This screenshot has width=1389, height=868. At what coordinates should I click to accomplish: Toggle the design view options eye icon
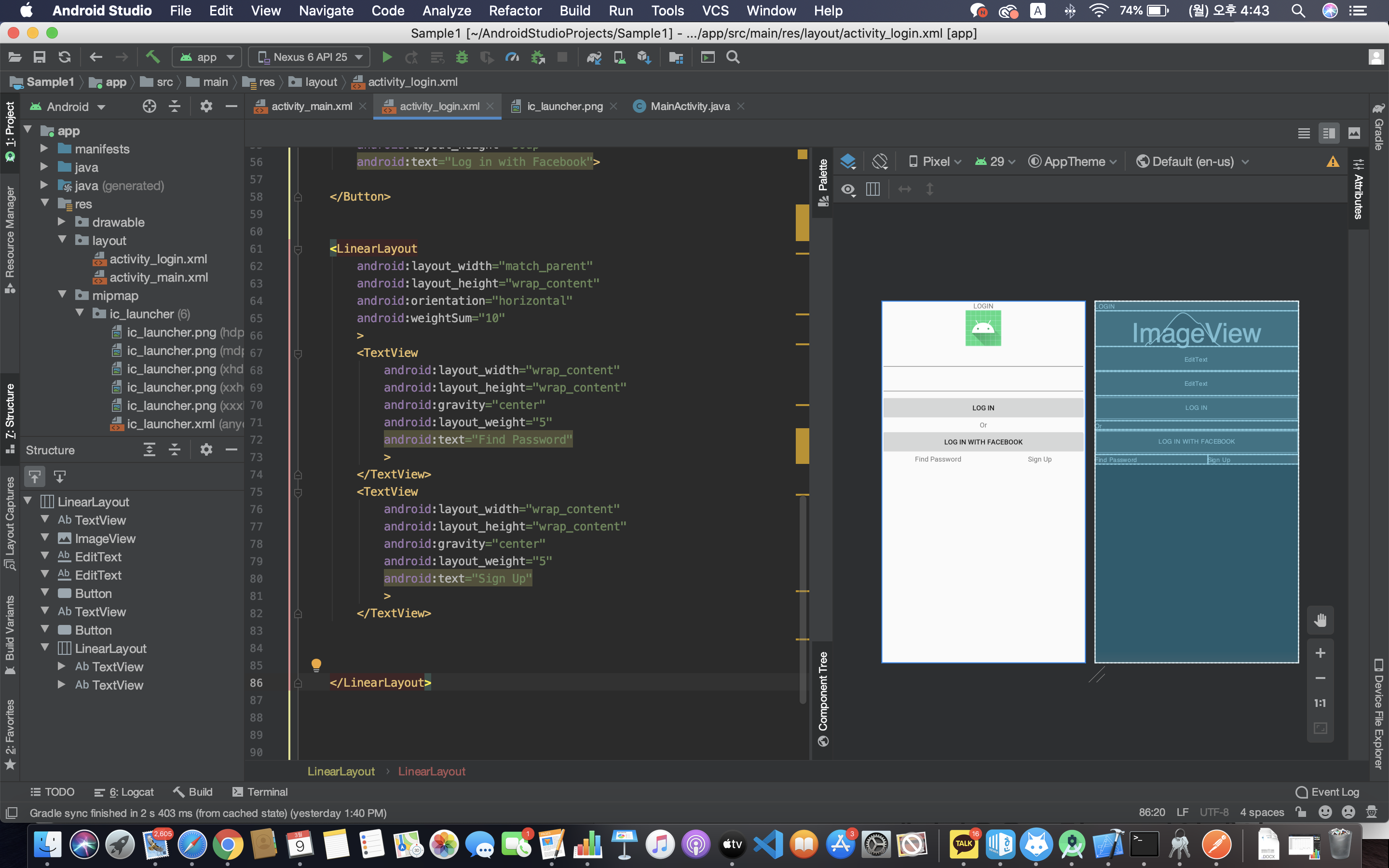[848, 190]
